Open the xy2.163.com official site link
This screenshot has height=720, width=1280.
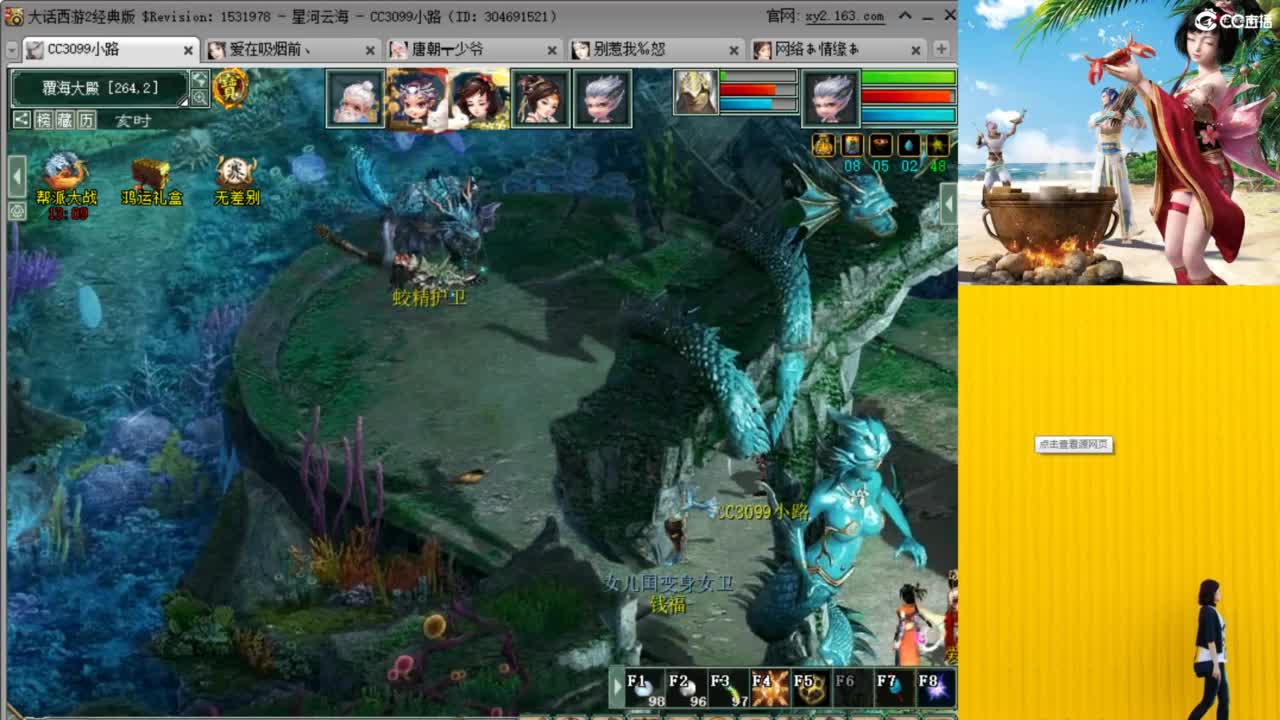pos(845,16)
